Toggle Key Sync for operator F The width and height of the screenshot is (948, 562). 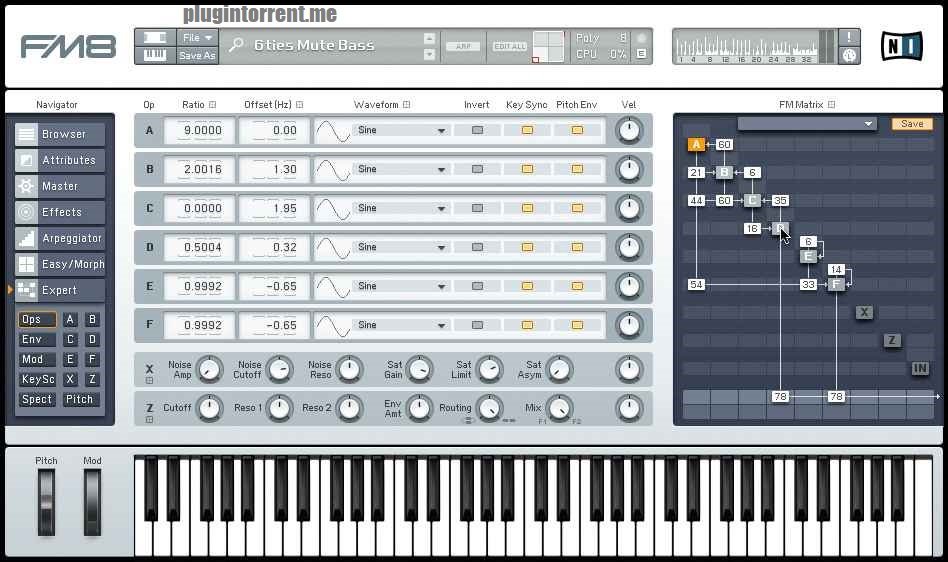[x=527, y=325]
